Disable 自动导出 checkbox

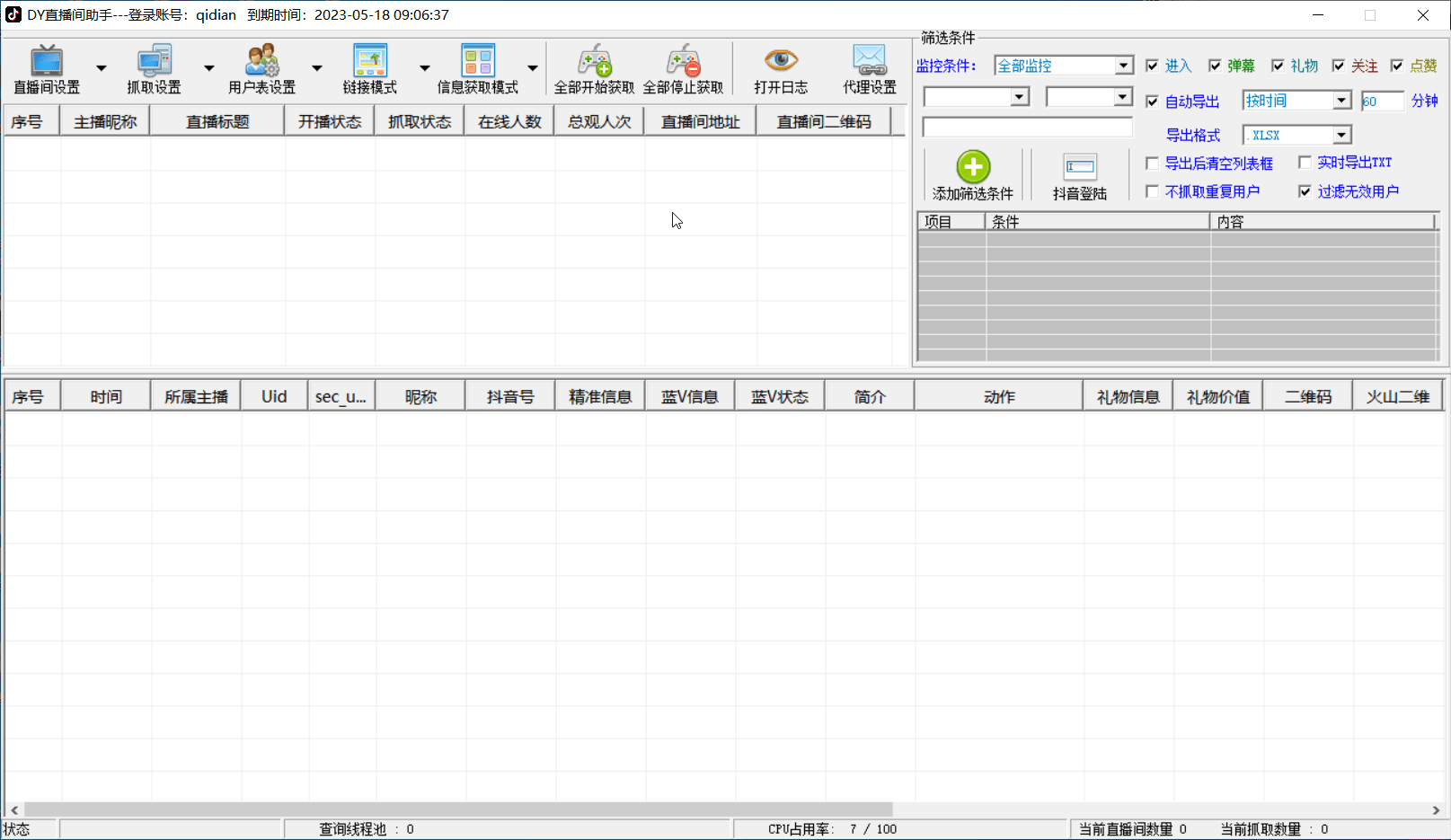1152,102
